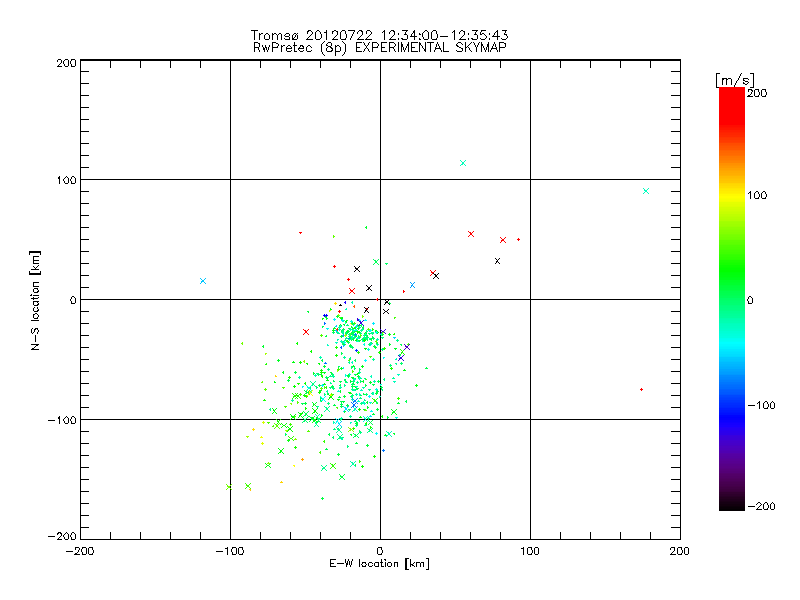Click the colorbar tick label '200'
This screenshot has width=800, height=600.
(x=757, y=93)
